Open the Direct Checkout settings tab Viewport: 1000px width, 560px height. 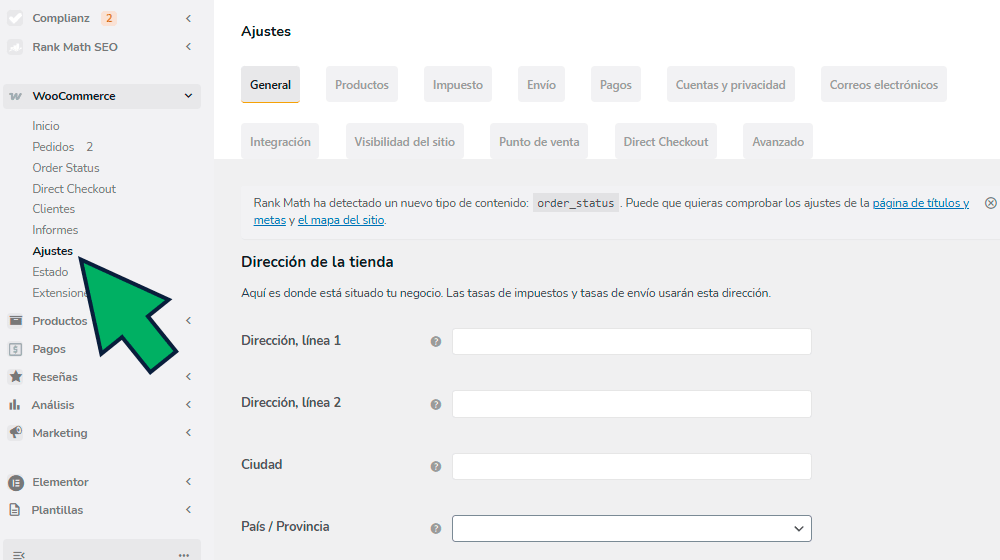(x=666, y=141)
